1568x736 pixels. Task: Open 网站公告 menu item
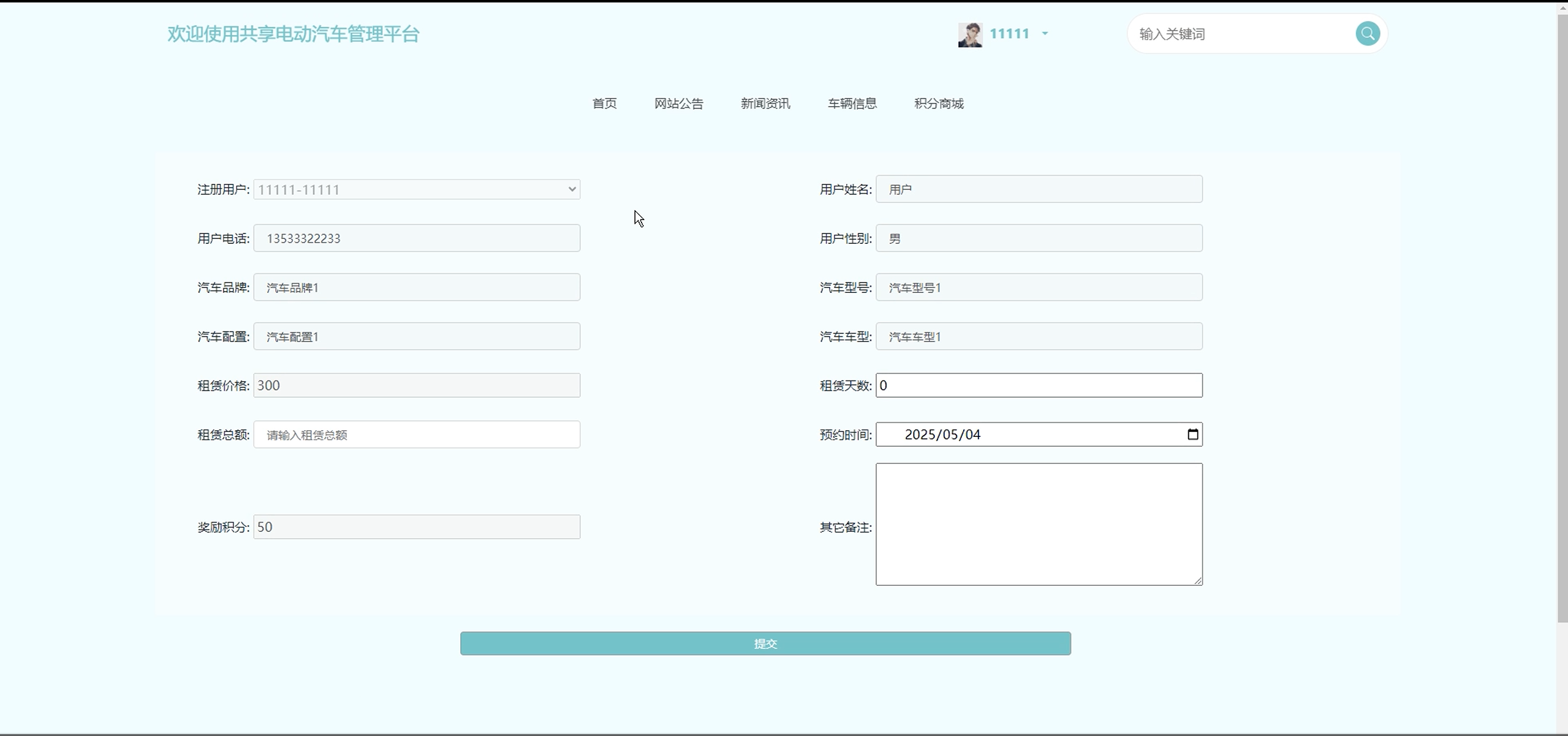[x=678, y=104]
